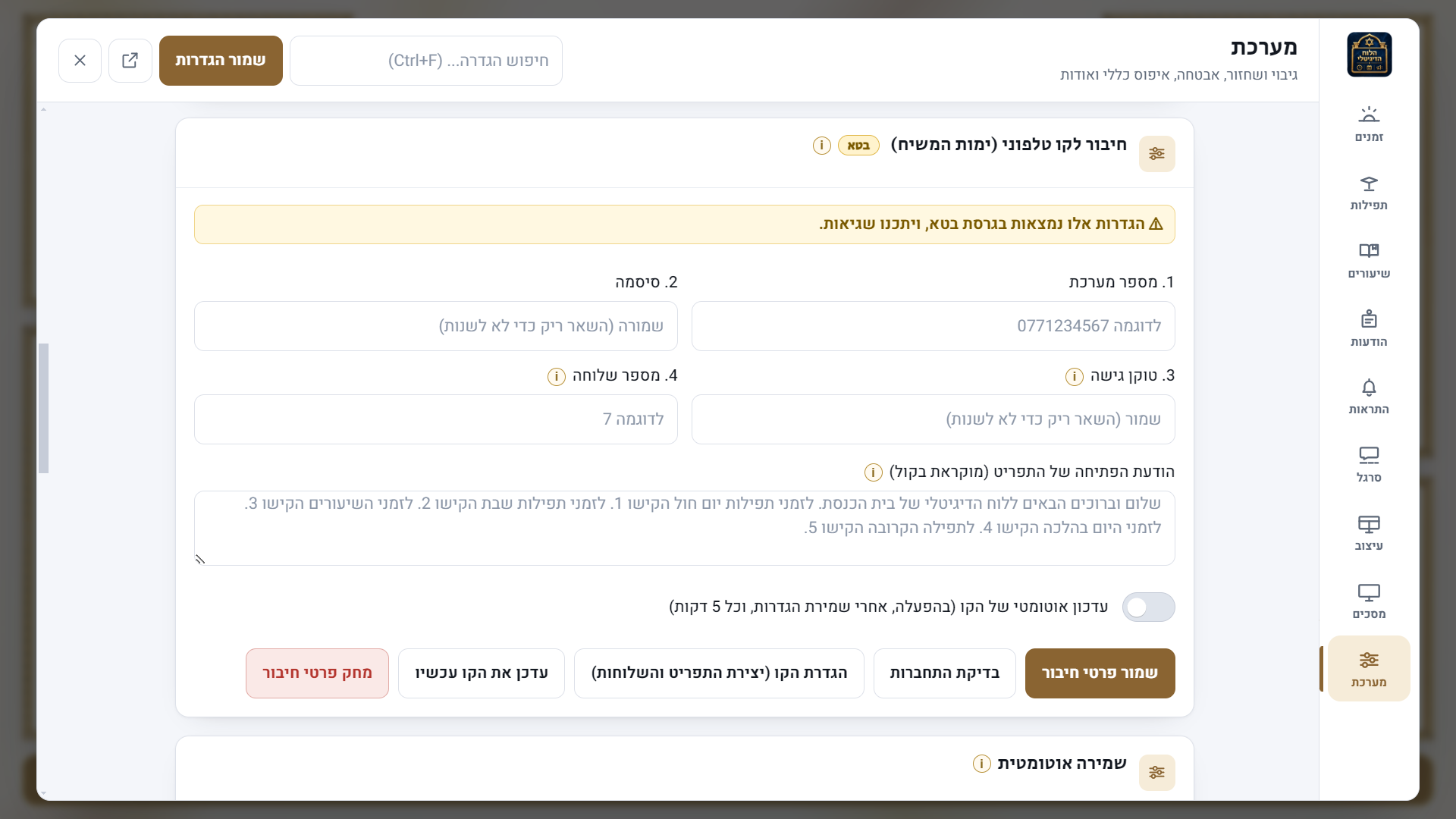Click מחק פרטי חיבור button
The image size is (1456, 819).
tap(317, 673)
